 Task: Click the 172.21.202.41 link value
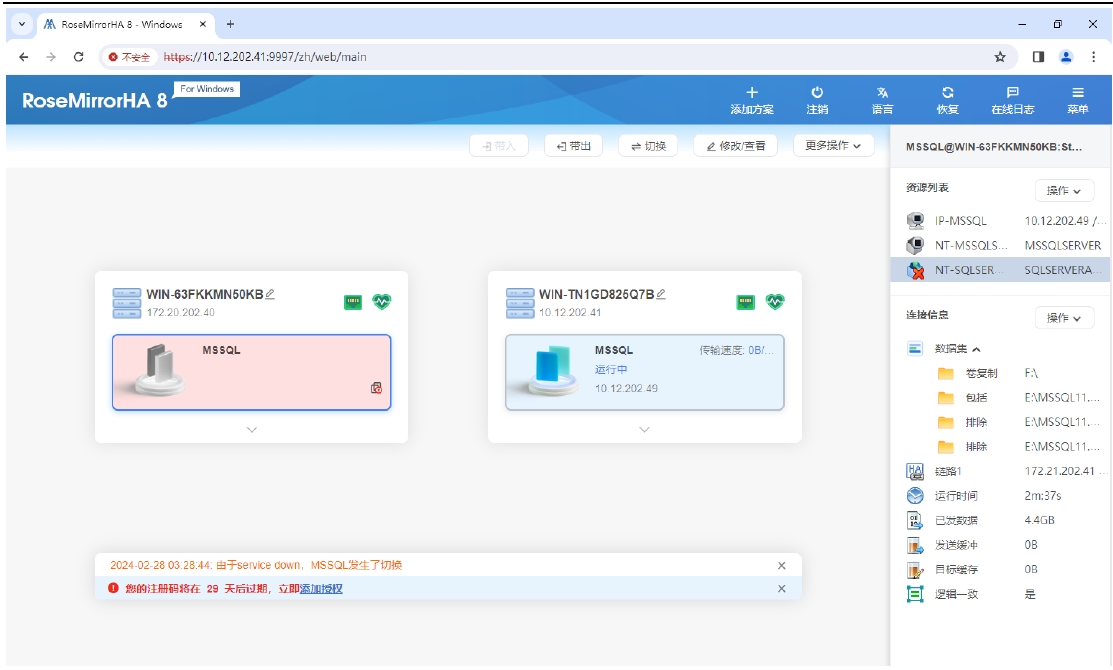click(x=1060, y=471)
